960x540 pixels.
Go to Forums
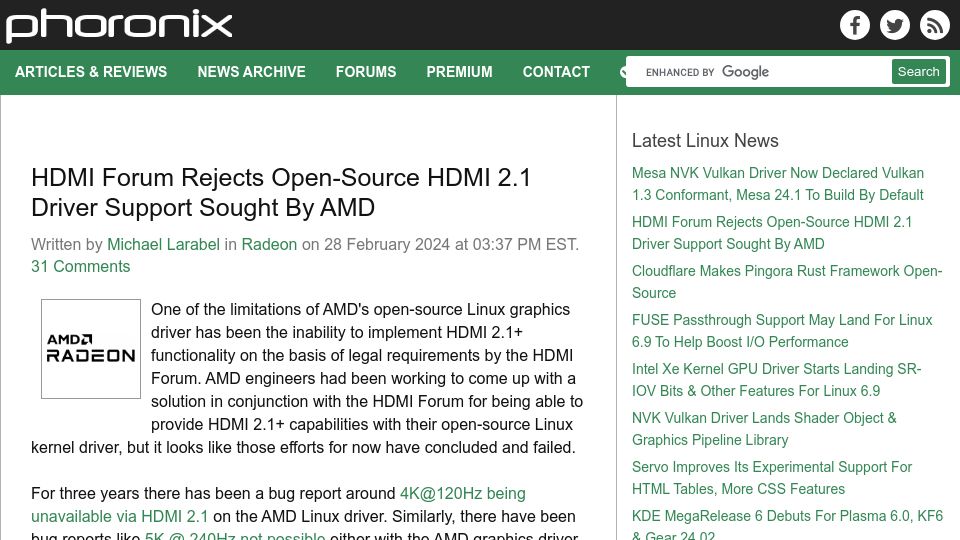click(x=366, y=72)
